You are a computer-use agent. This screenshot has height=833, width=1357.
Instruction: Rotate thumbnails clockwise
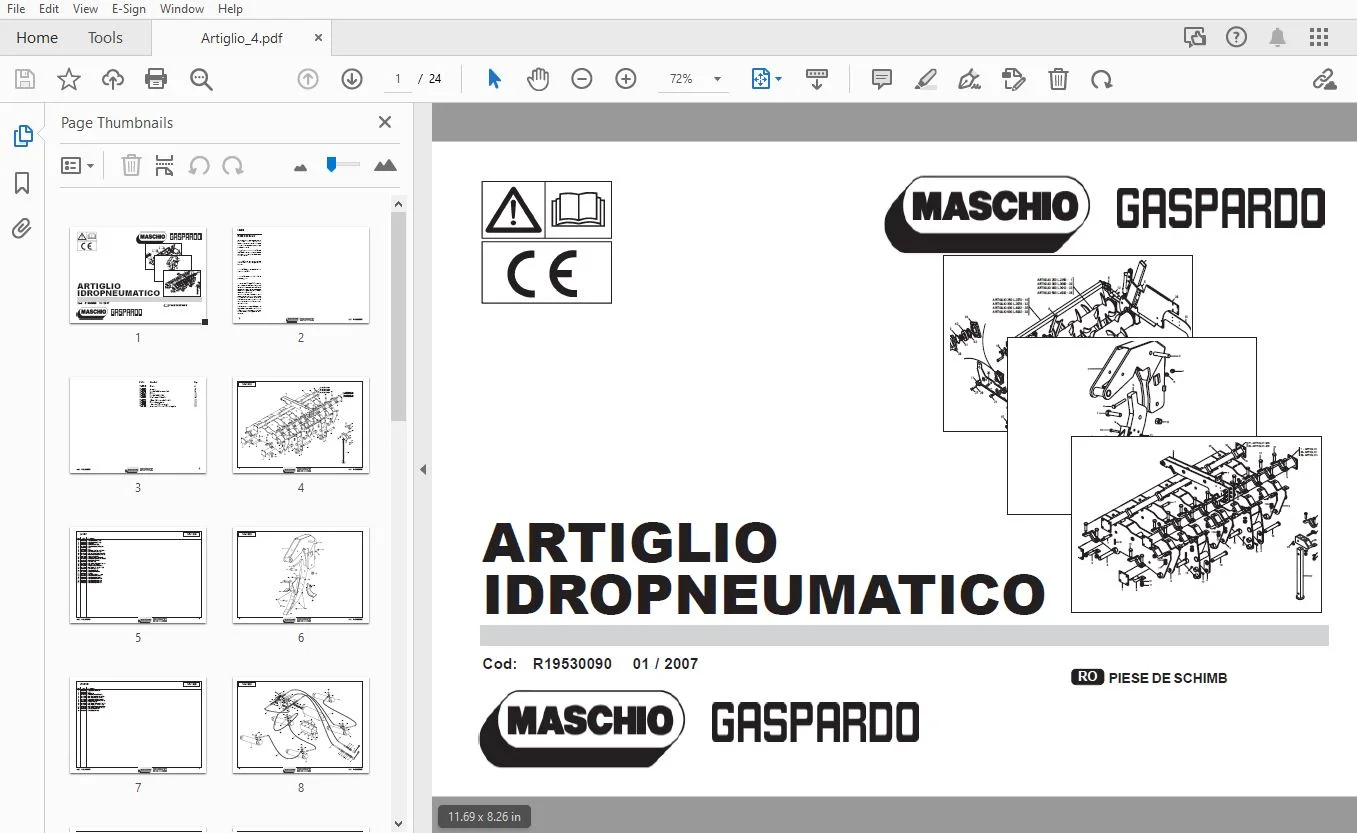[233, 166]
